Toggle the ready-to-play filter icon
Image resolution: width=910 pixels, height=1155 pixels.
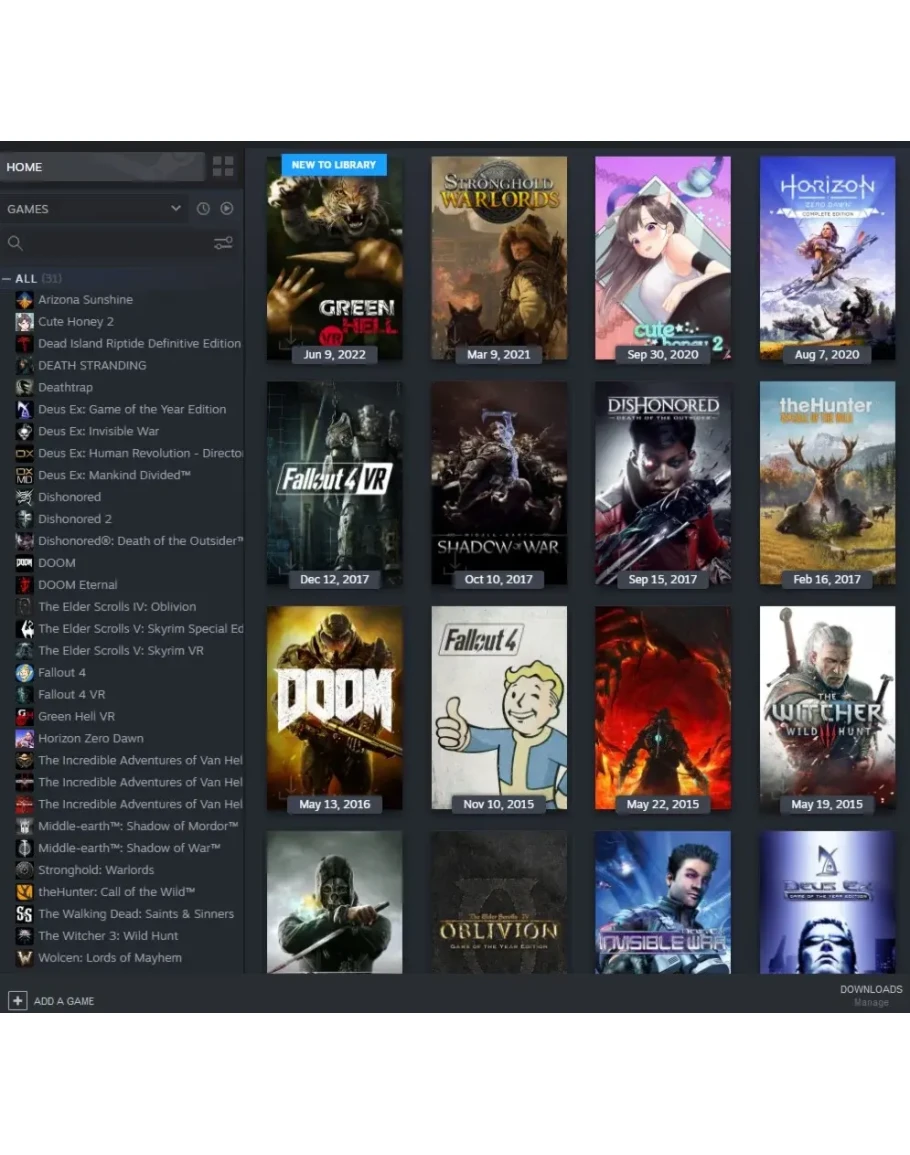point(227,209)
